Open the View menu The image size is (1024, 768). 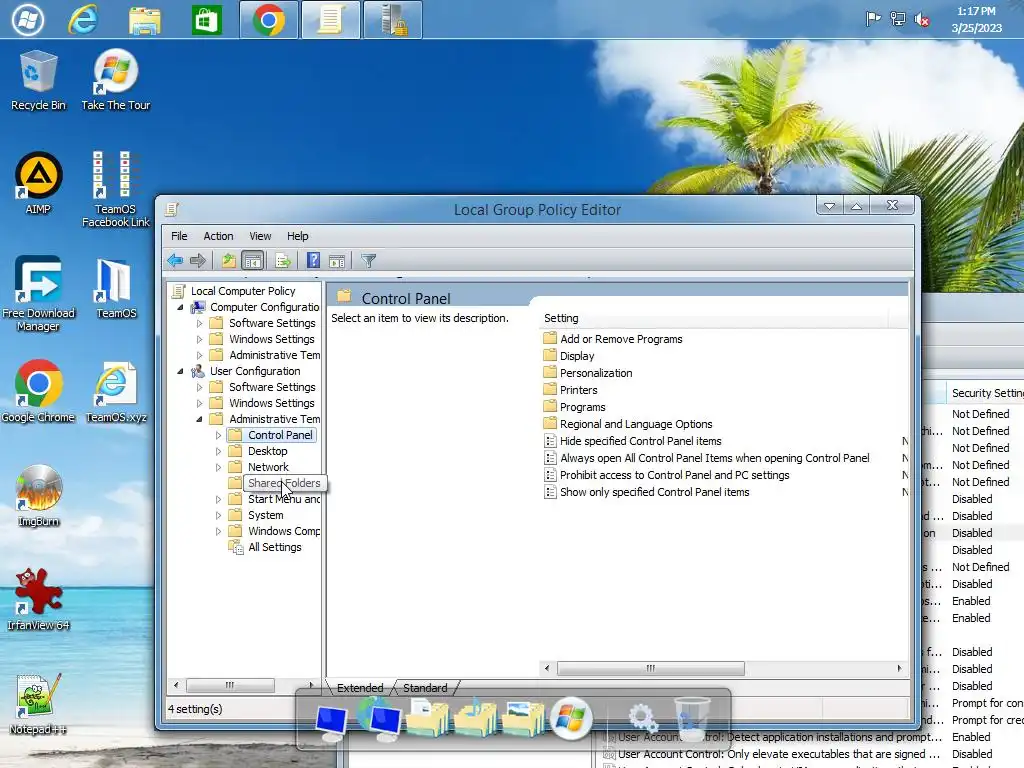260,236
